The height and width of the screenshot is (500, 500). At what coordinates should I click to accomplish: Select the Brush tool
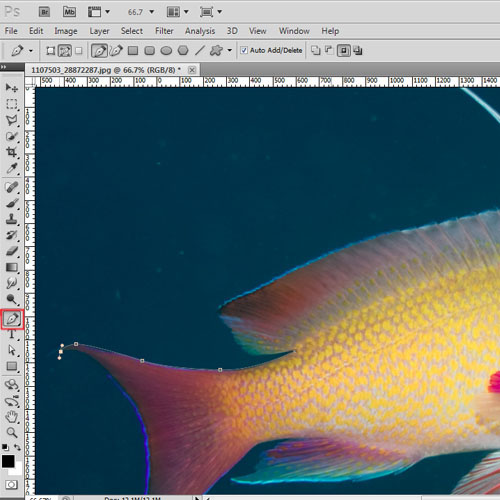pos(12,203)
